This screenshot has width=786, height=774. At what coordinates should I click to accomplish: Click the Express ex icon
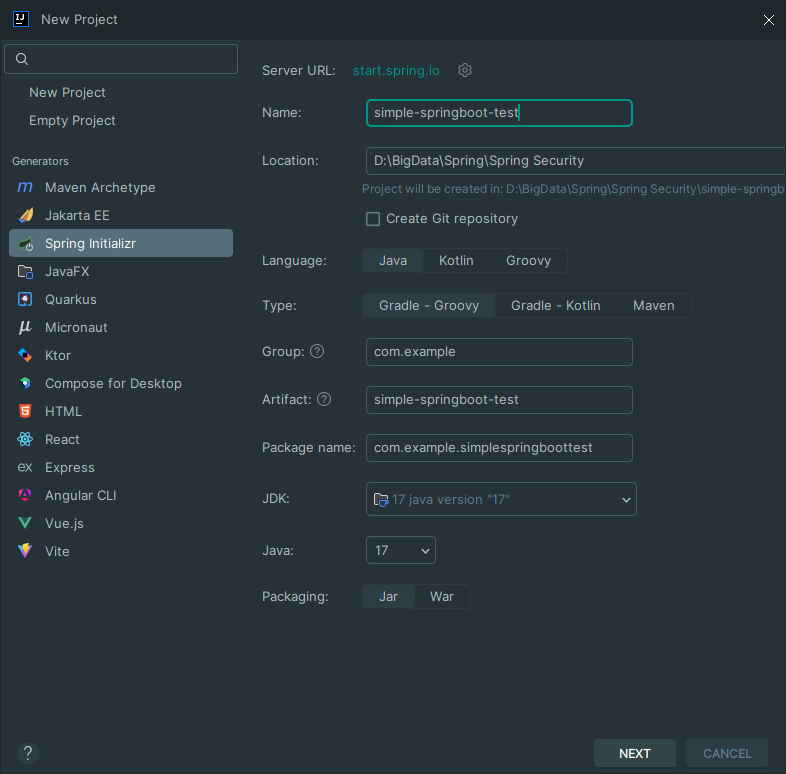tap(25, 467)
